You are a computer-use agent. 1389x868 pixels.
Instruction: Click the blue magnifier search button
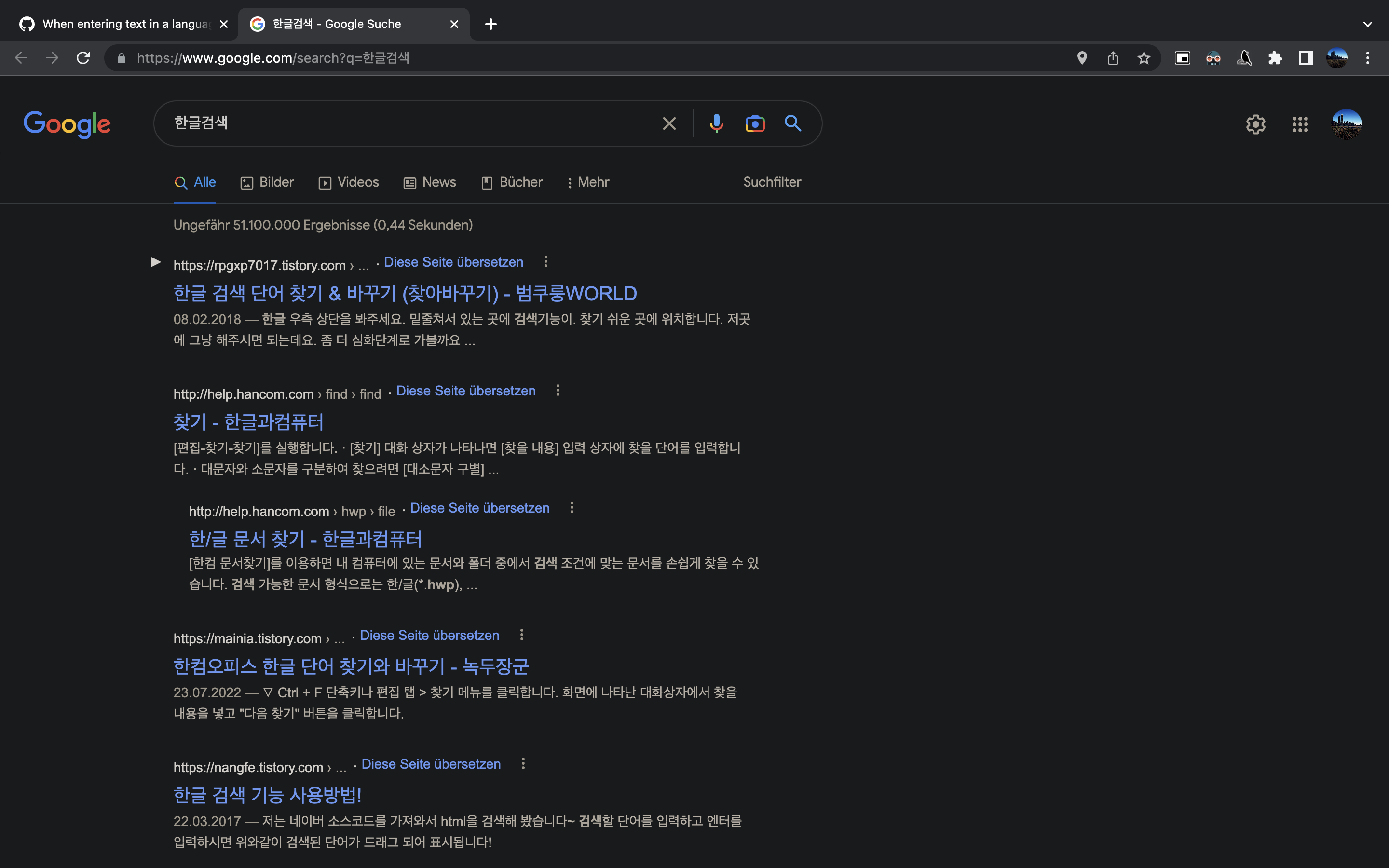(x=793, y=123)
